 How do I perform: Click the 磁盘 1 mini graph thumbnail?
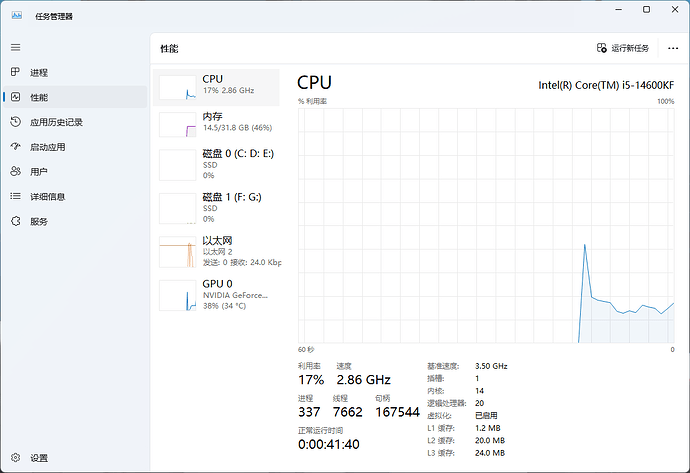point(177,209)
